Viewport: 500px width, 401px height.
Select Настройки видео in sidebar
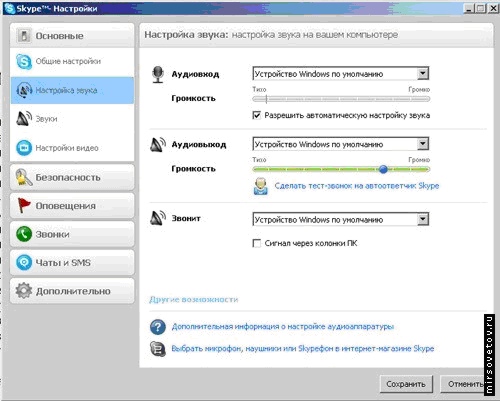point(72,147)
